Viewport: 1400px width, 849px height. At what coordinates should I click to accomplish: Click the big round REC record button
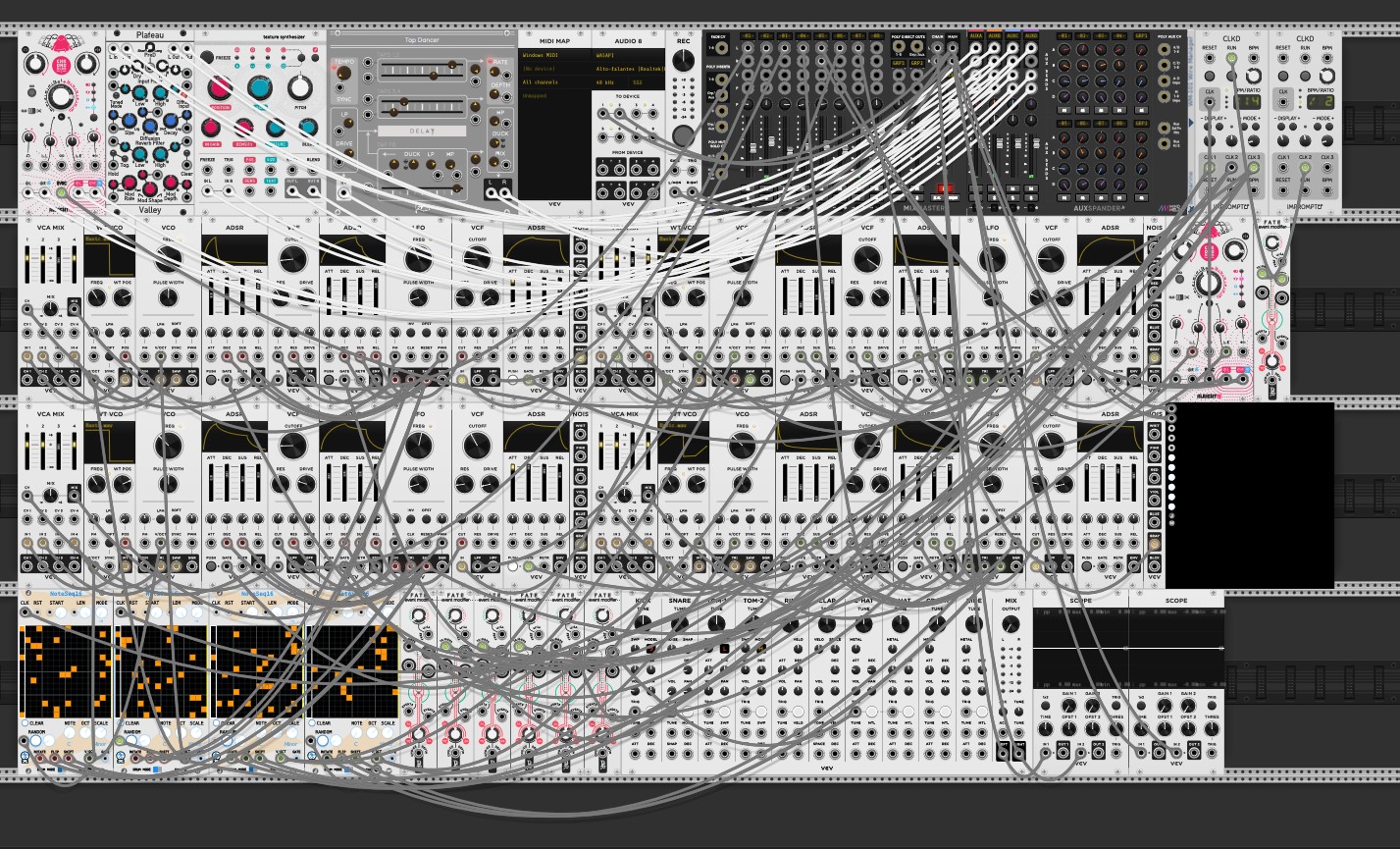pyautogui.click(x=683, y=135)
